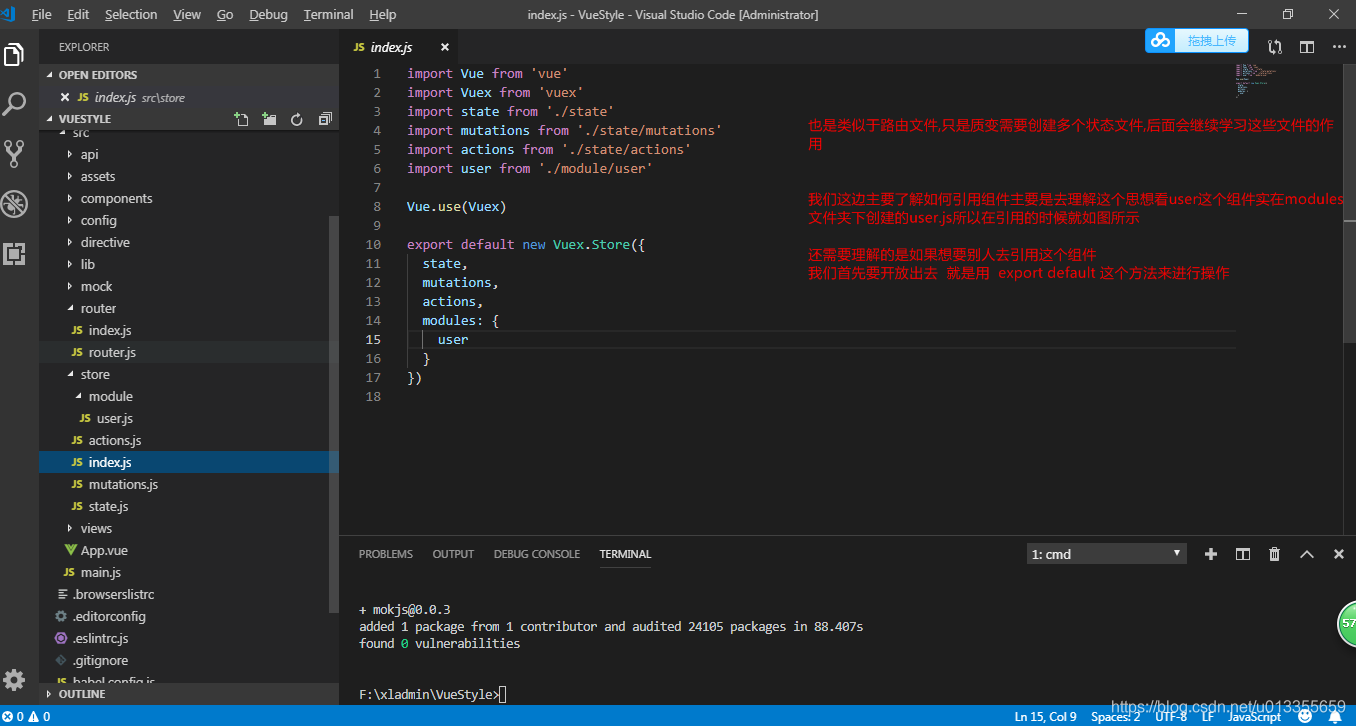Viewport: 1356px width, 726px height.
Task: Expand the Outline section
Action: (x=189, y=694)
